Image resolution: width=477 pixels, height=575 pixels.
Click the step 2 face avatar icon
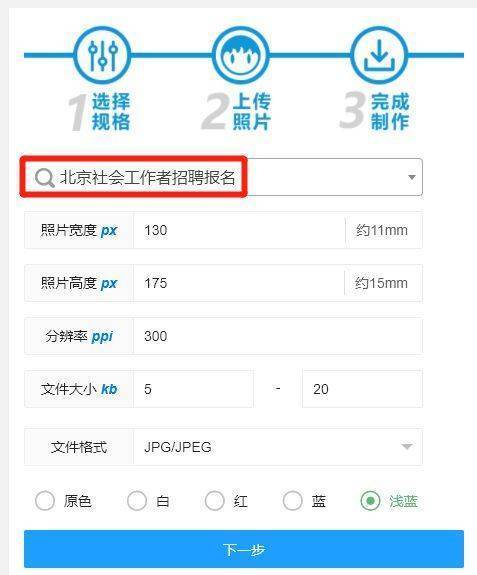click(240, 55)
